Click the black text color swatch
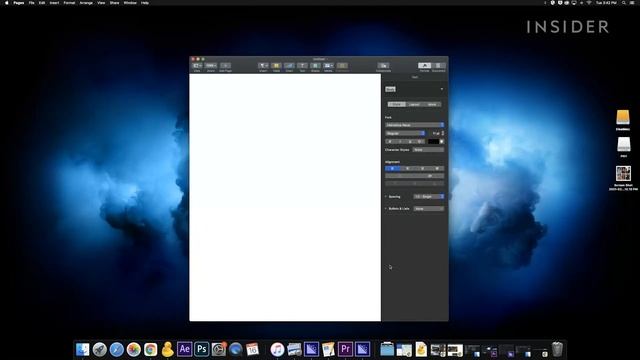The height and width of the screenshot is (360, 640). (433, 142)
